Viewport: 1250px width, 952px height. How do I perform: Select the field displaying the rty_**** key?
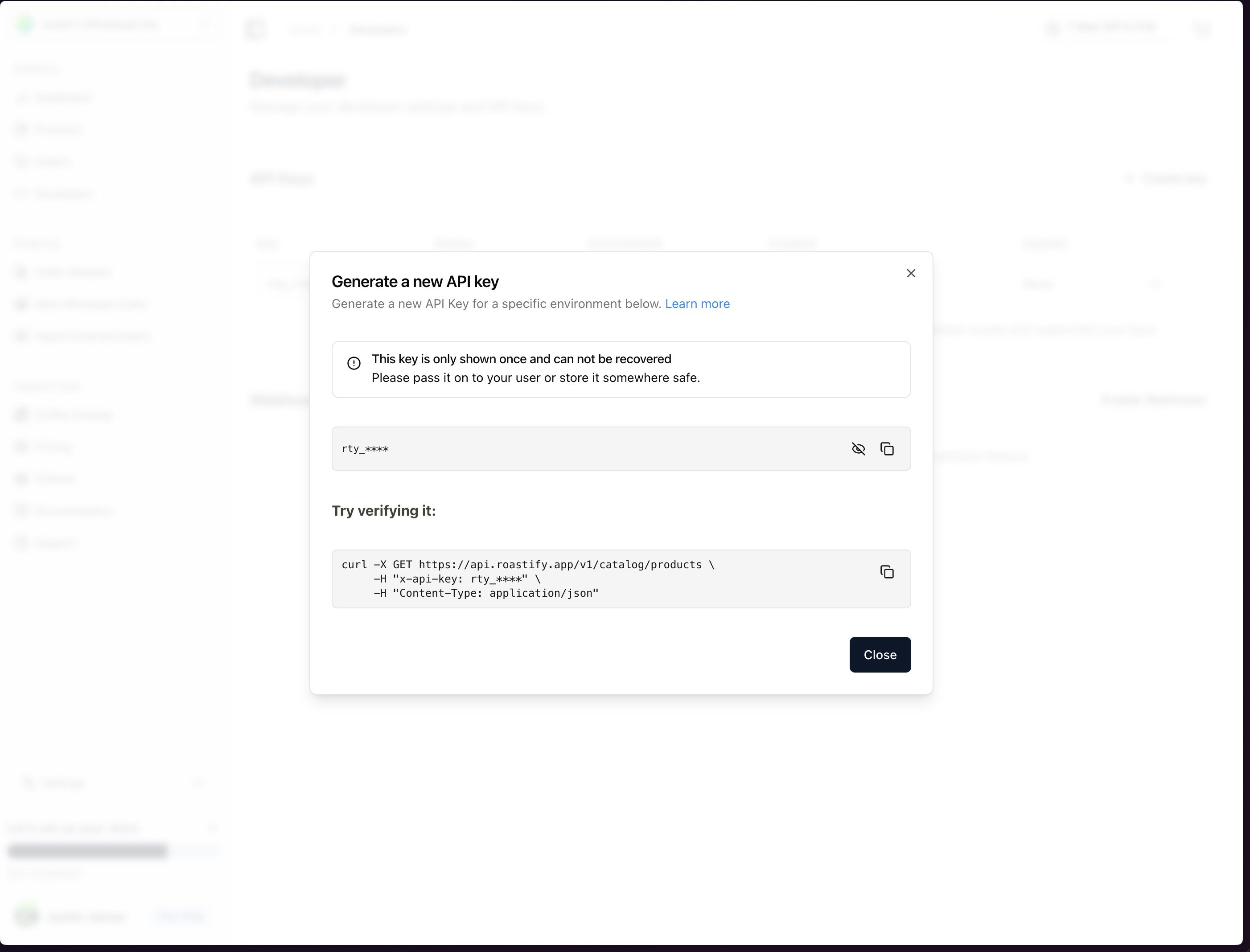click(x=567, y=449)
